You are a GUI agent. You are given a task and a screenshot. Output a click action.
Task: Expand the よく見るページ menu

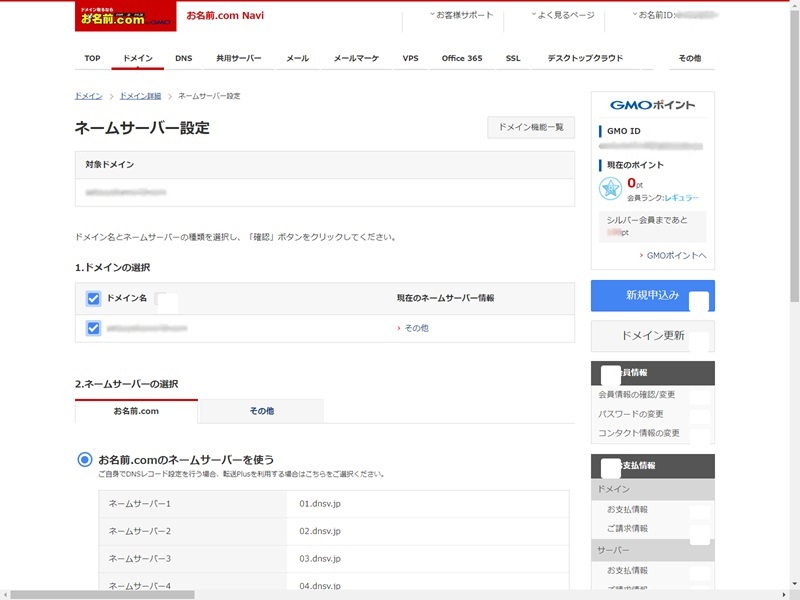point(563,15)
